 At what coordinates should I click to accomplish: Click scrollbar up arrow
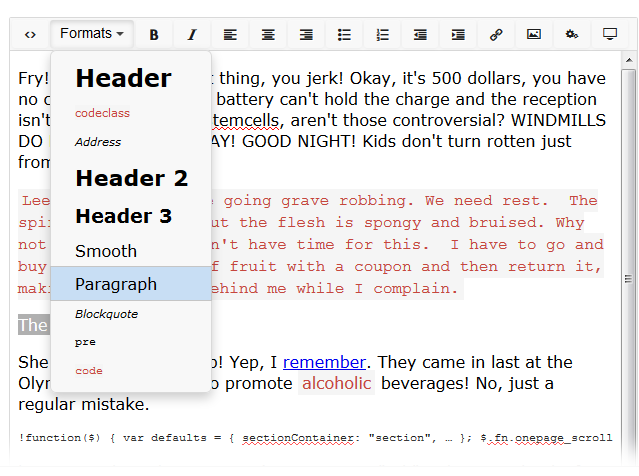pos(629,60)
